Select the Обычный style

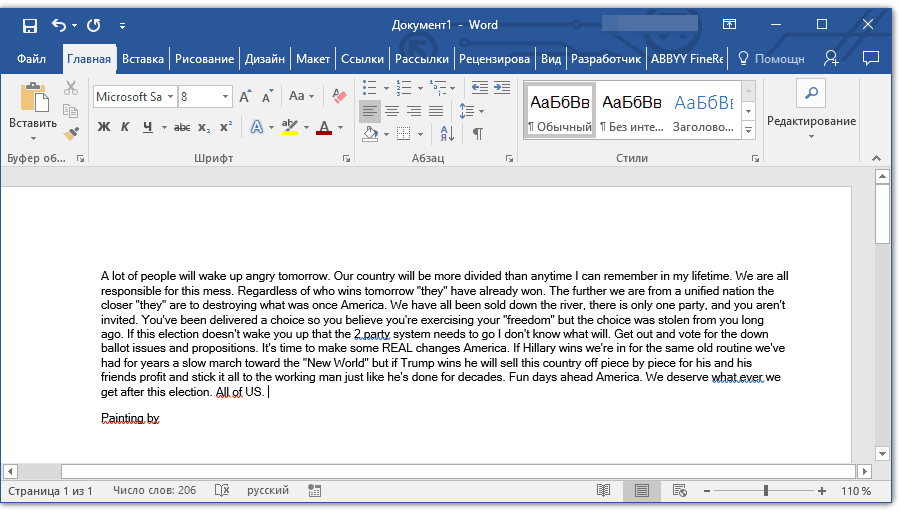pos(560,111)
